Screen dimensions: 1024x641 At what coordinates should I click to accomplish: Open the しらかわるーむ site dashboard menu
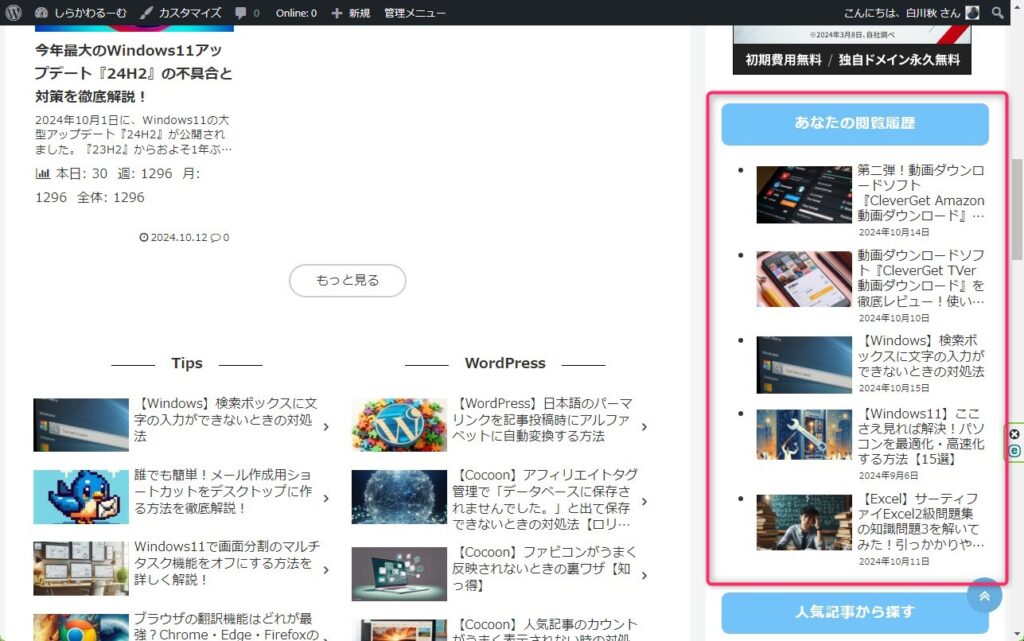(80, 13)
